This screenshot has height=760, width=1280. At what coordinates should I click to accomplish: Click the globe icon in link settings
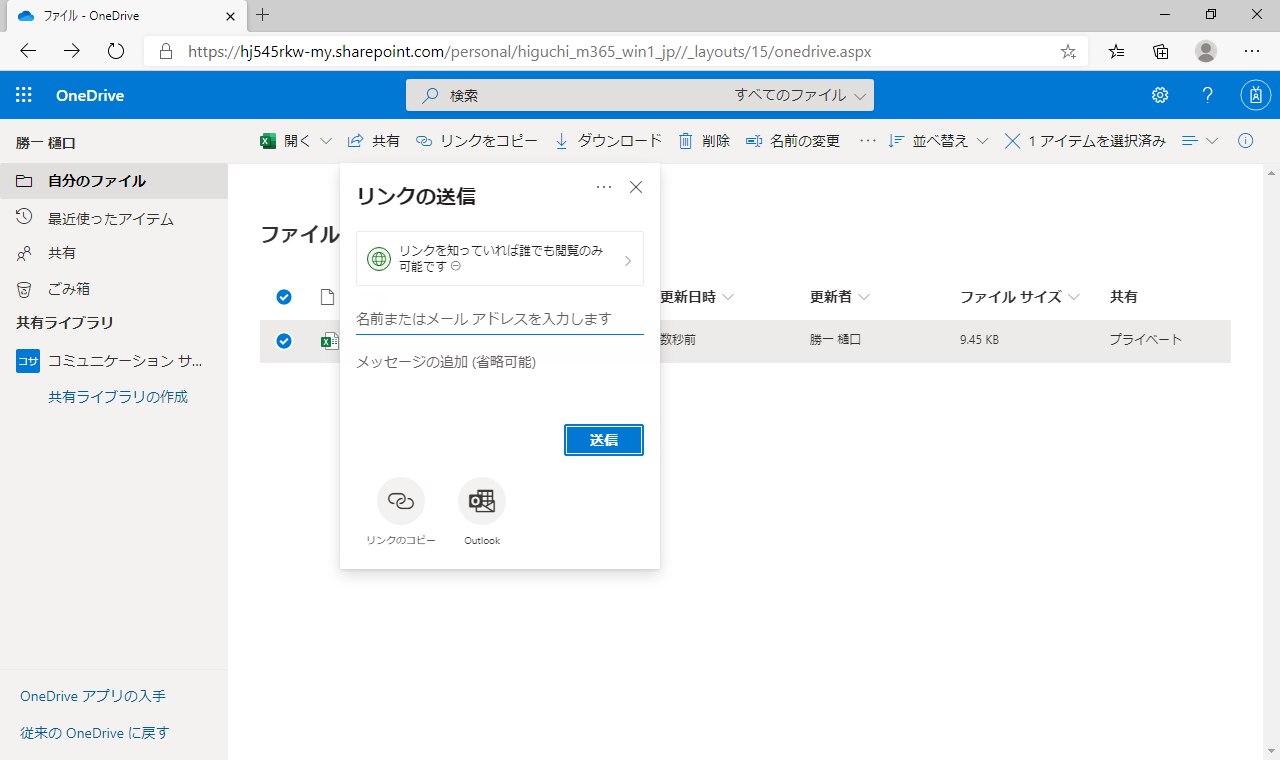[379, 259]
